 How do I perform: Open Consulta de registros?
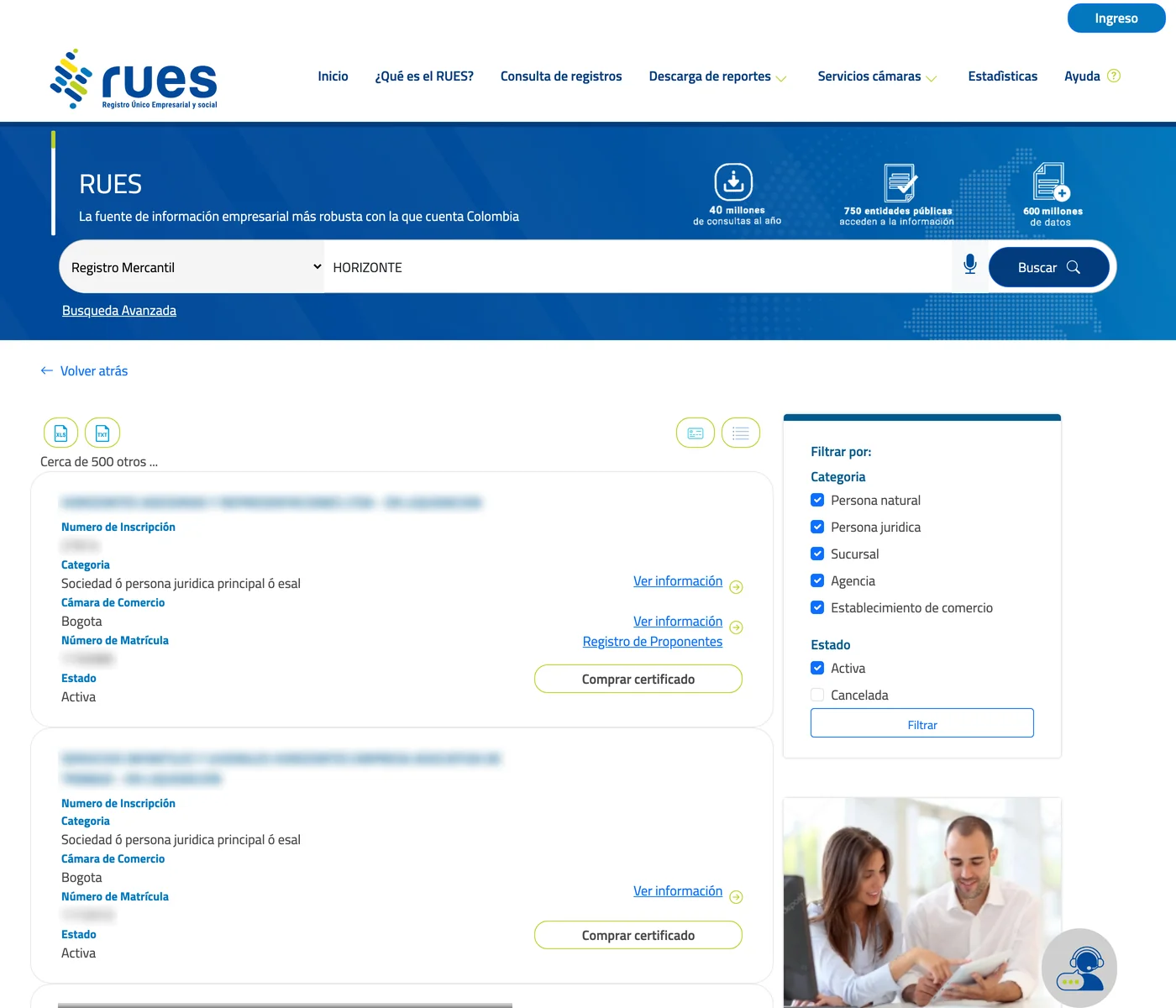(561, 76)
